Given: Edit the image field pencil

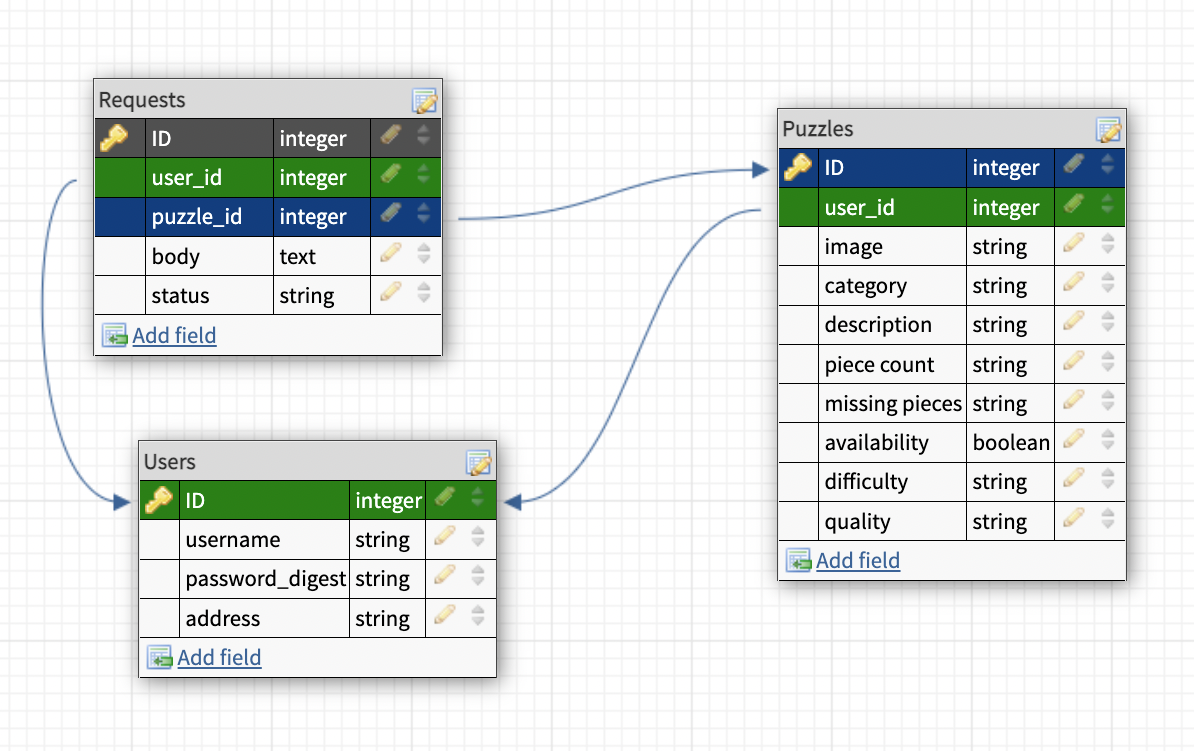Looking at the screenshot, I should (1074, 243).
